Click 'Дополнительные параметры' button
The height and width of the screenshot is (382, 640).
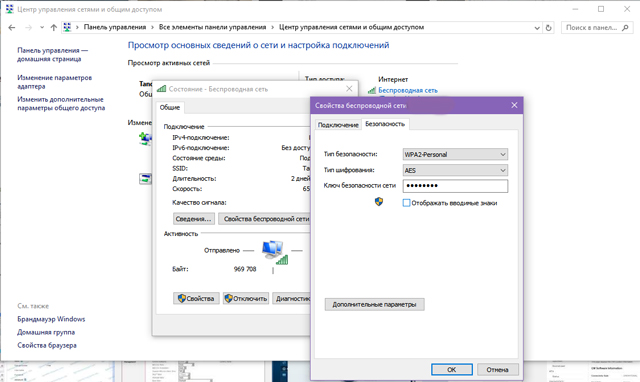point(374,304)
